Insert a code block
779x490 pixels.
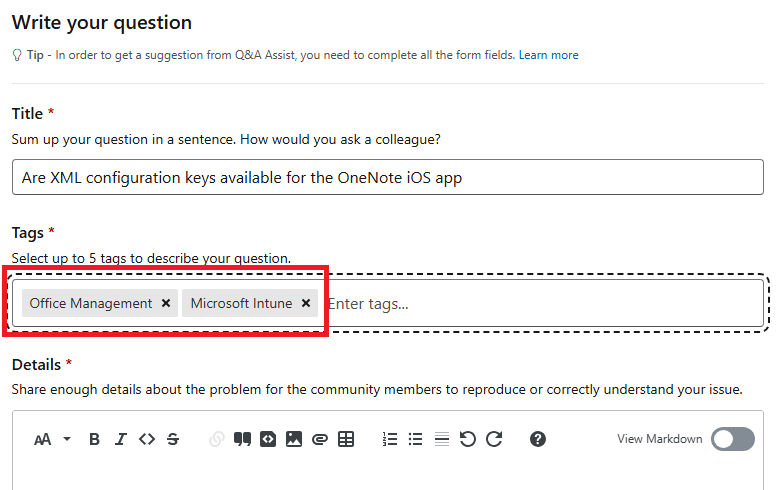tap(268, 439)
